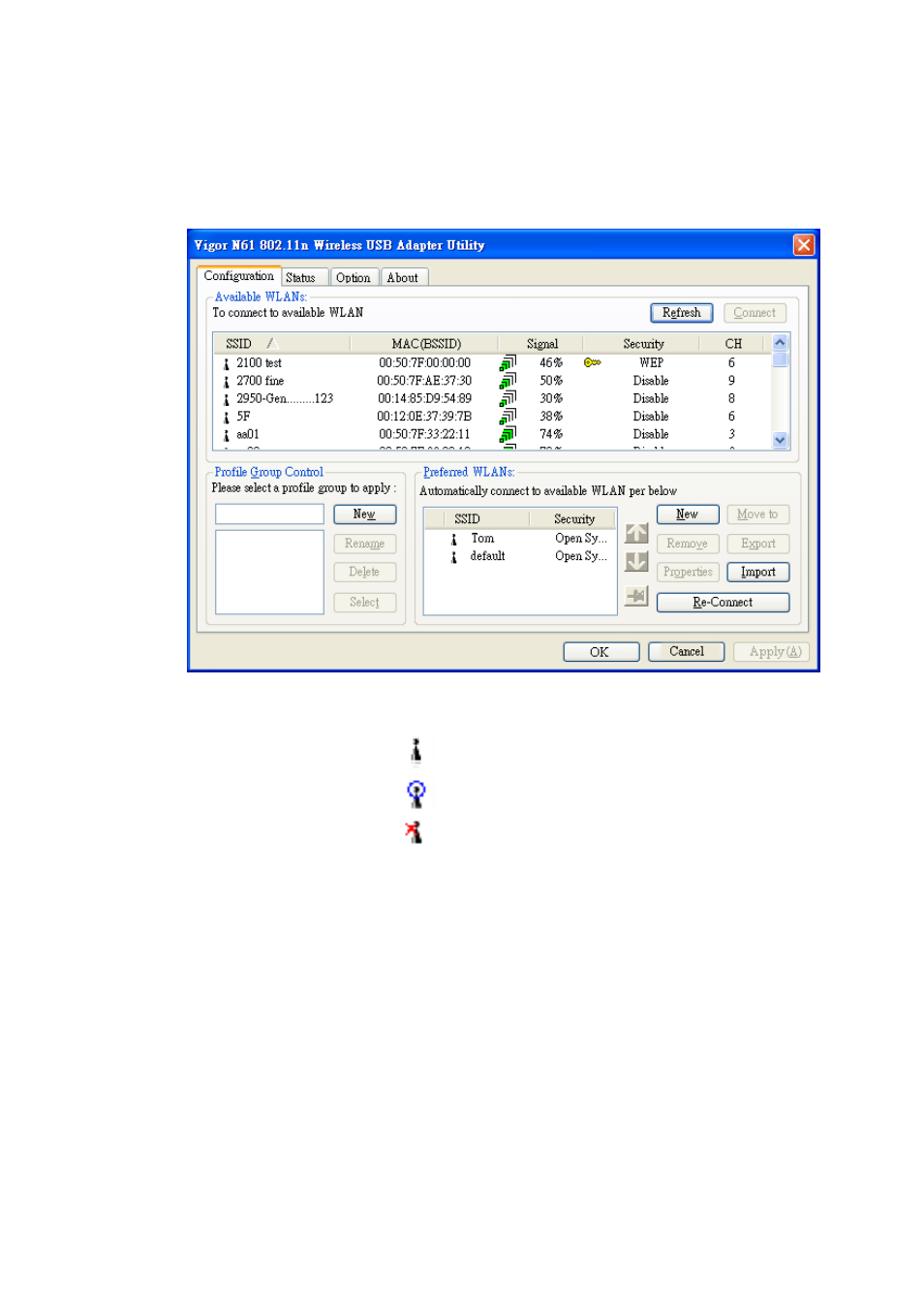The height and width of the screenshot is (1309, 924).
Task: Add a New preferred WLAN
Action: click(688, 514)
